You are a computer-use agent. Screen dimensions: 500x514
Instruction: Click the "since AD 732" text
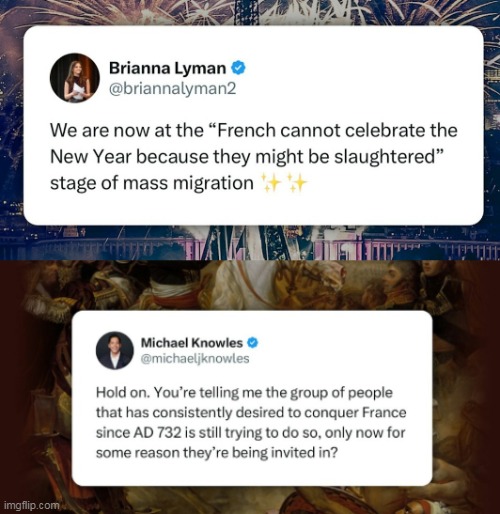pyautogui.click(x=138, y=433)
